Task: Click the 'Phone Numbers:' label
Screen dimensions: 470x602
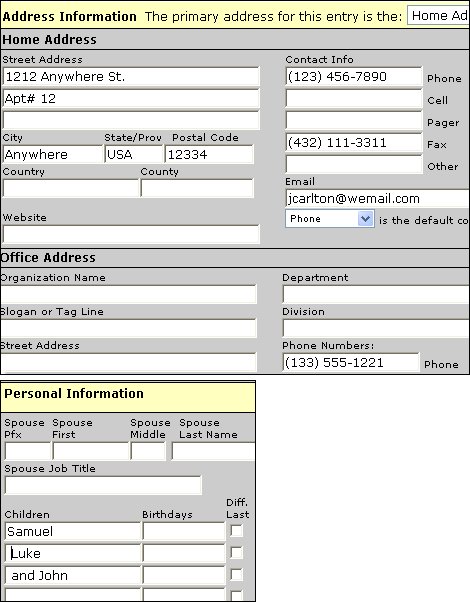Action: click(328, 346)
